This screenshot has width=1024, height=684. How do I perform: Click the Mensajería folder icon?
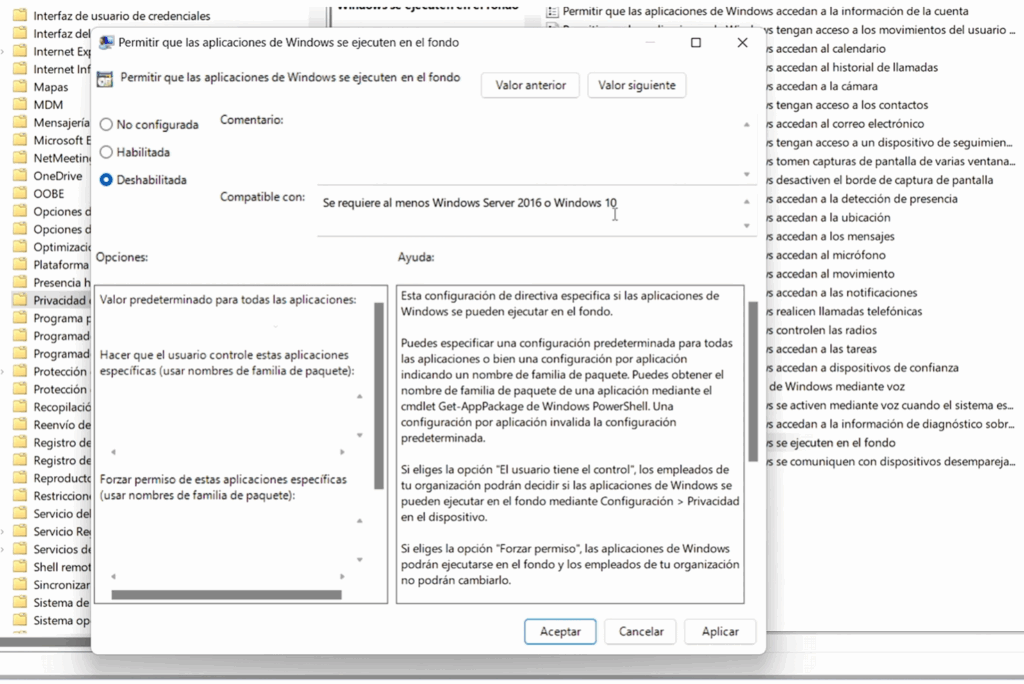click(x=20, y=122)
